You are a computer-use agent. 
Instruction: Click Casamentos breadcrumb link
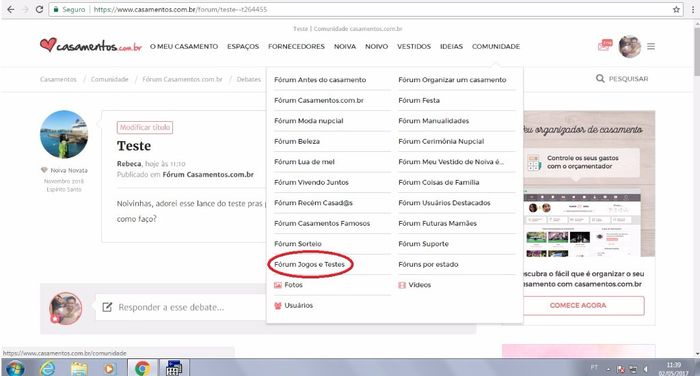point(58,79)
